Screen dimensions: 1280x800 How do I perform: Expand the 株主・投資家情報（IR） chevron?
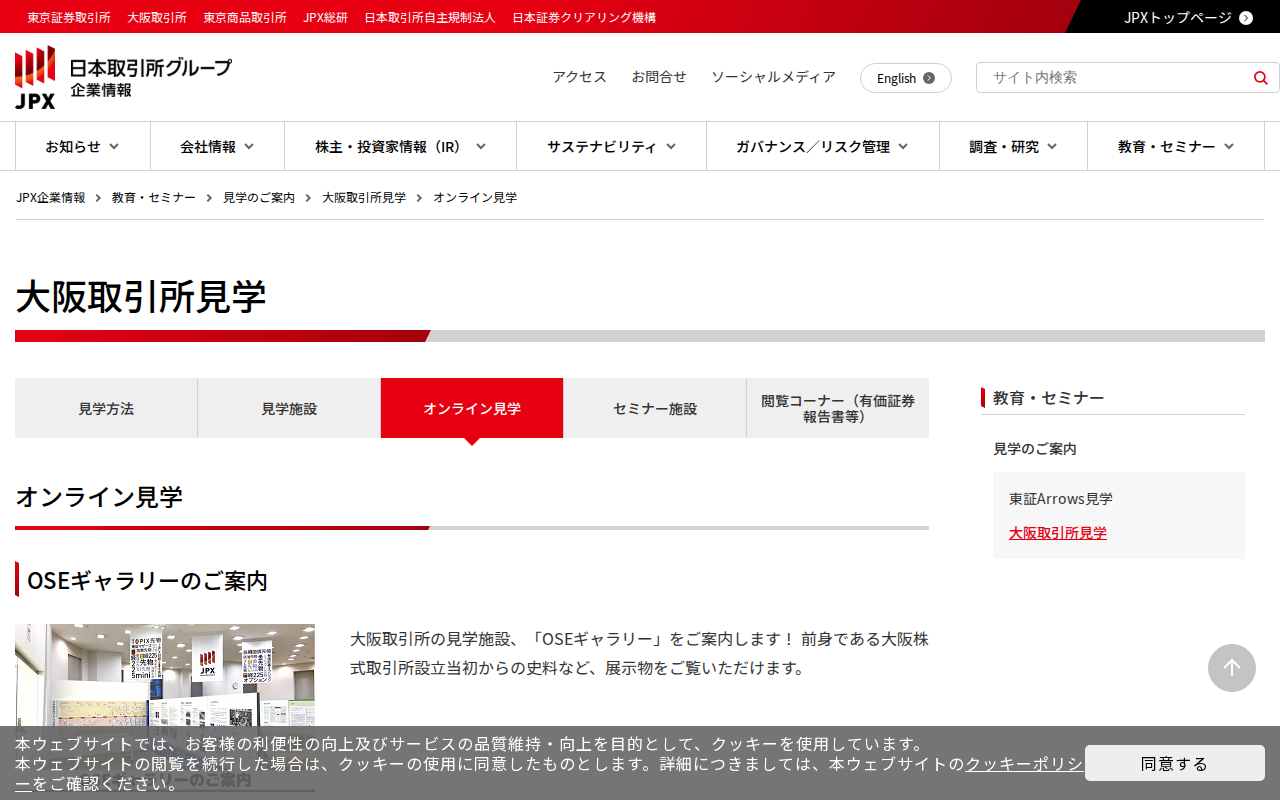pyautogui.click(x=481, y=147)
